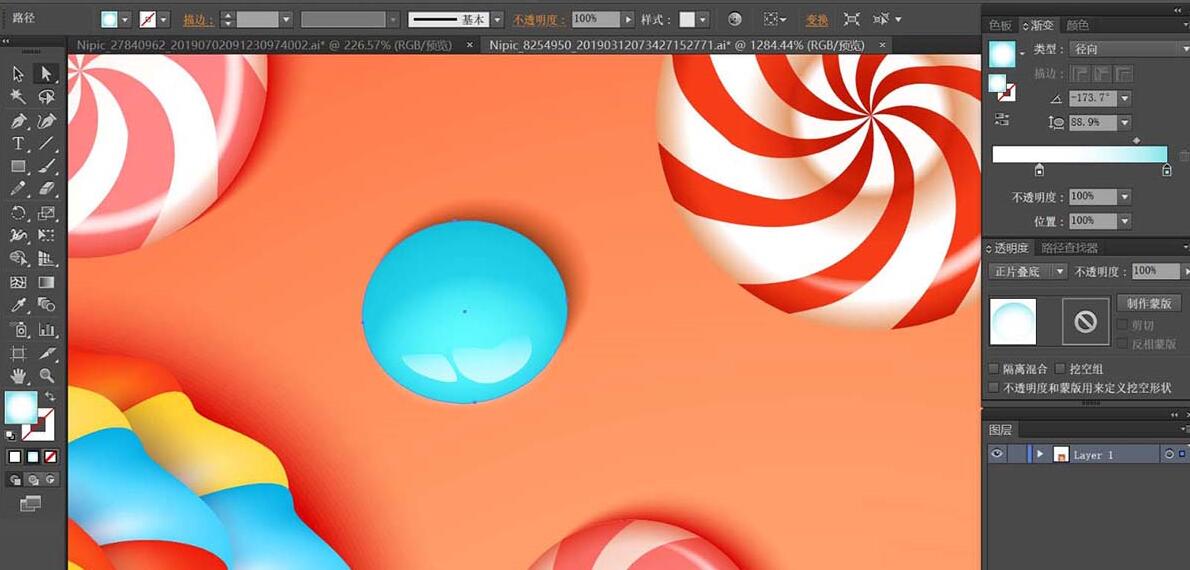Toggle Layer 1 visibility eye
Screen dimensions: 1190x570
[x=997, y=454]
